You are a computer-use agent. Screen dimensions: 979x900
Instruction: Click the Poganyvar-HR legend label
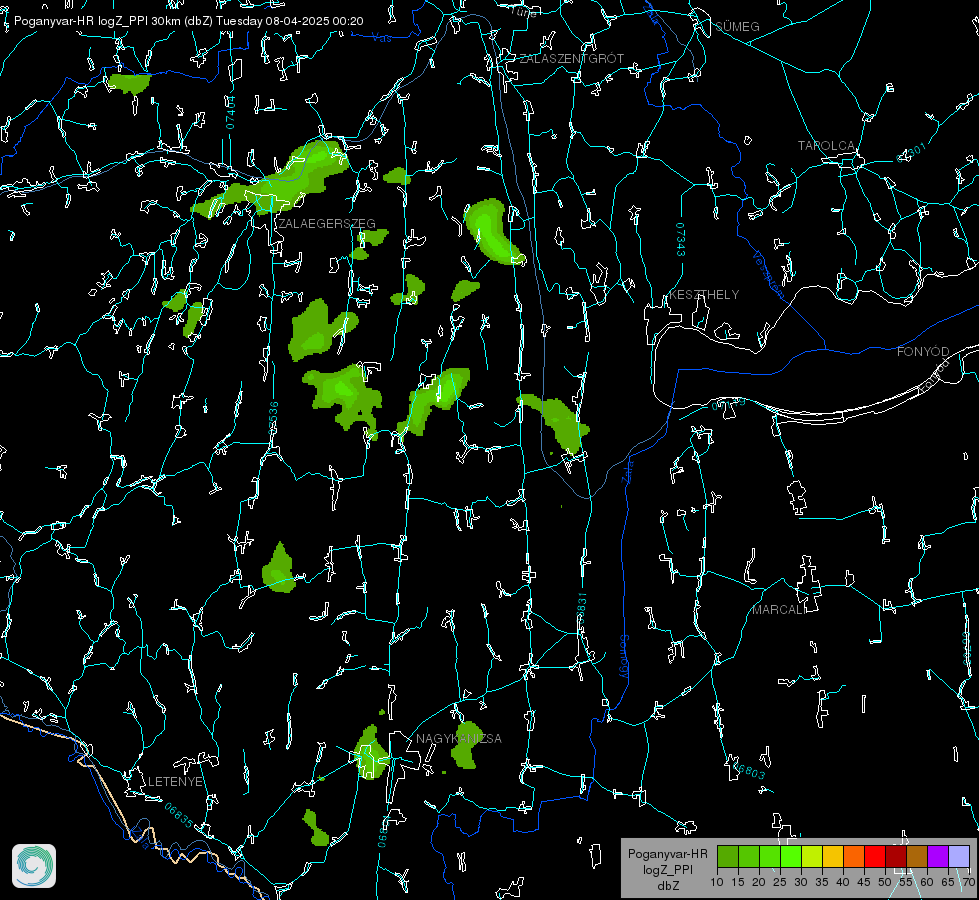coord(667,854)
